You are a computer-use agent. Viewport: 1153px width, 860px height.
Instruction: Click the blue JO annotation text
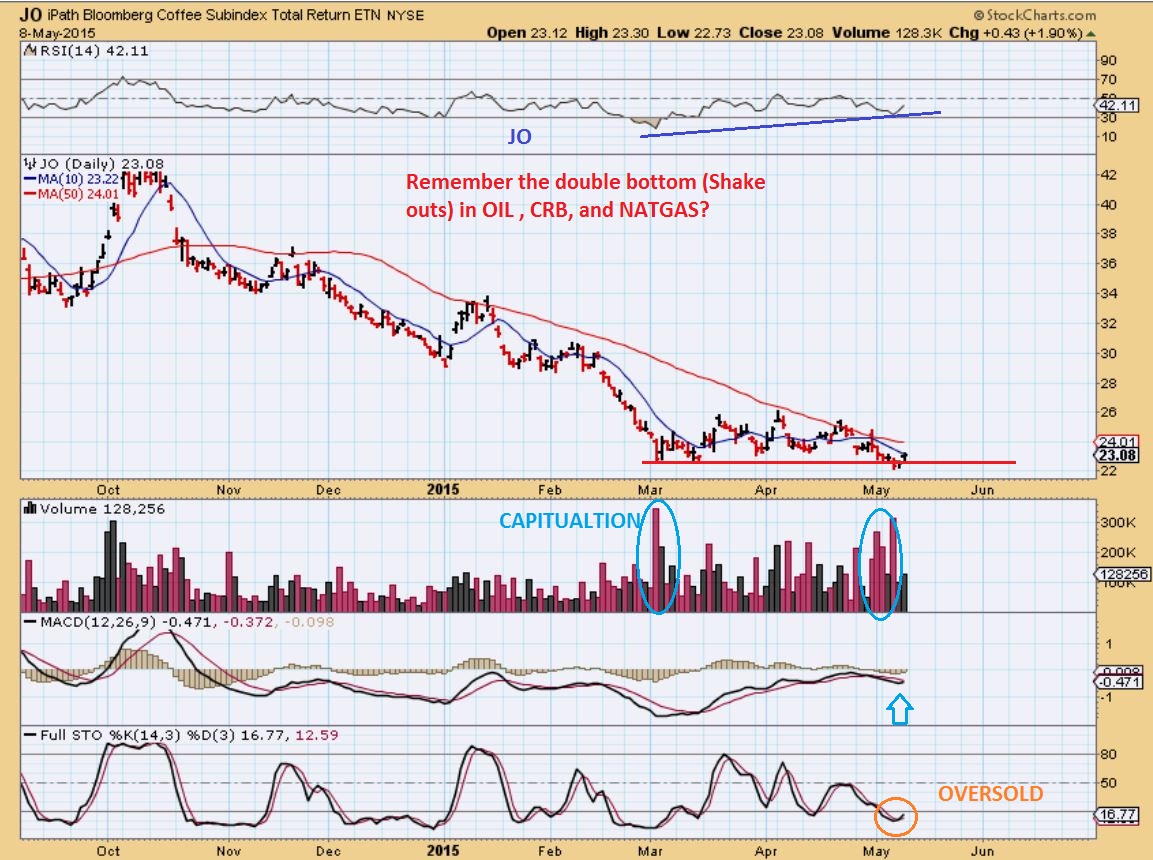[x=519, y=137]
